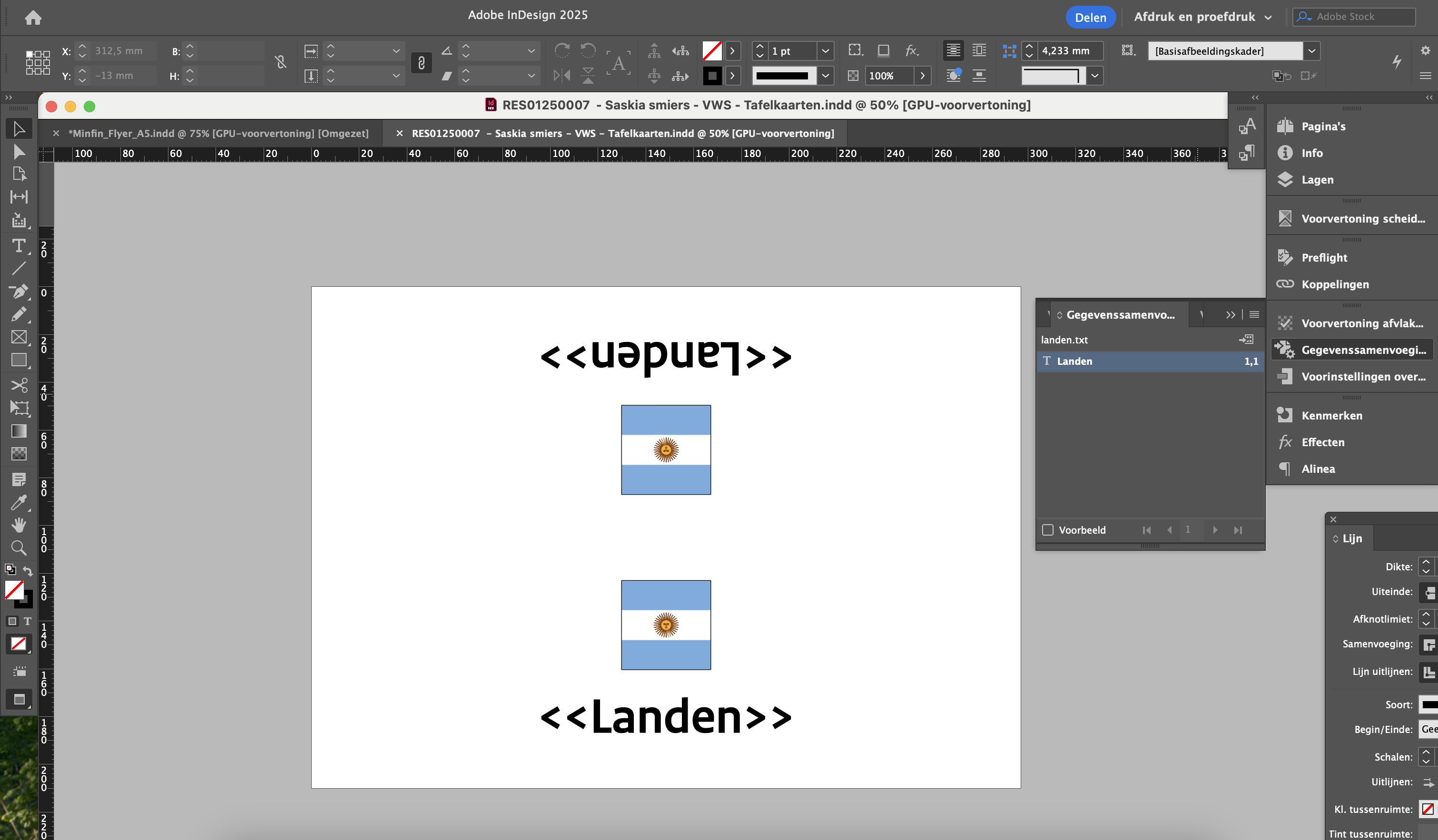
Task: Open the X scale percentage dropdown
Action: (396, 51)
